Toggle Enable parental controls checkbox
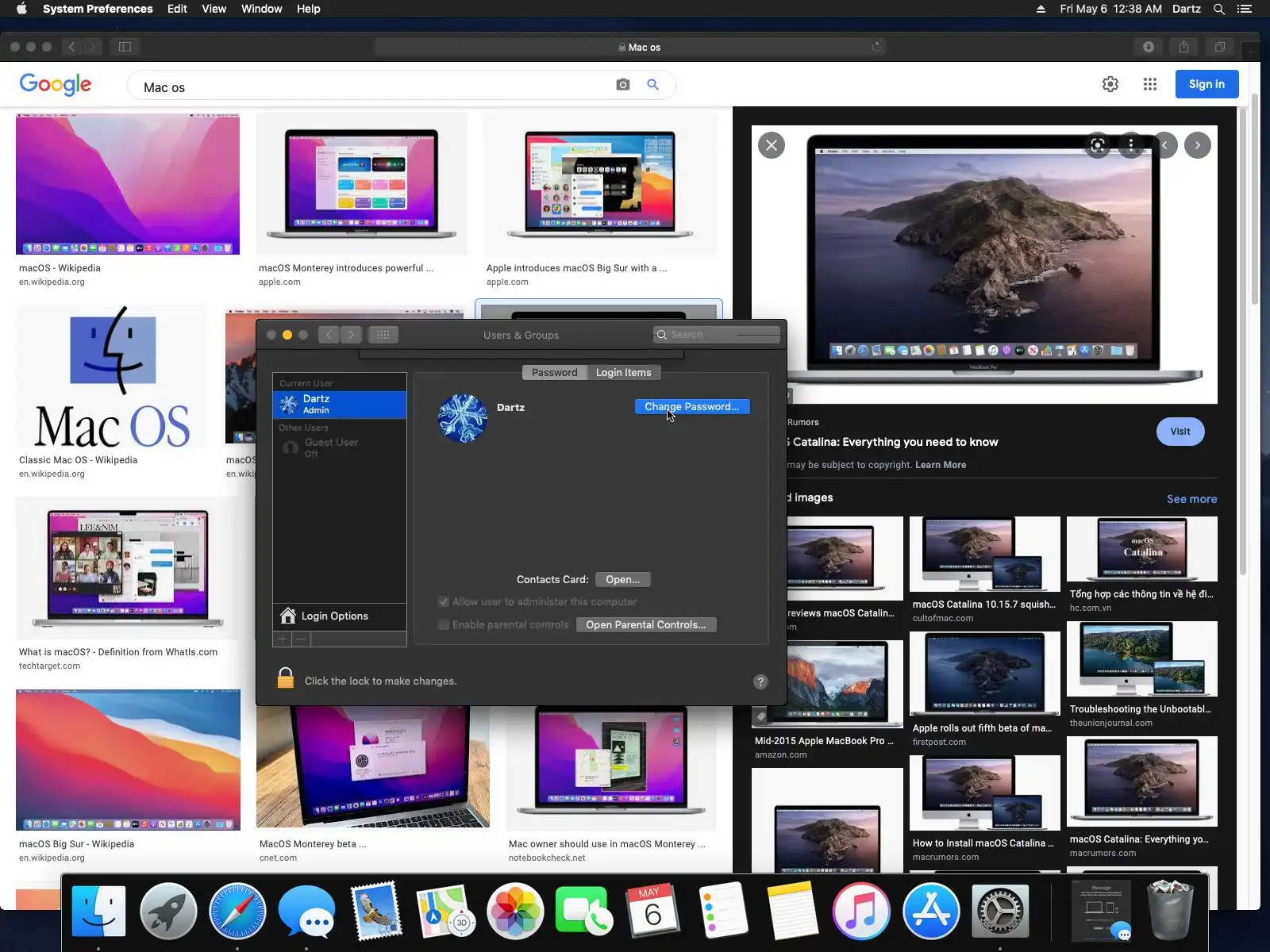Image resolution: width=1270 pixels, height=952 pixels. click(444, 624)
